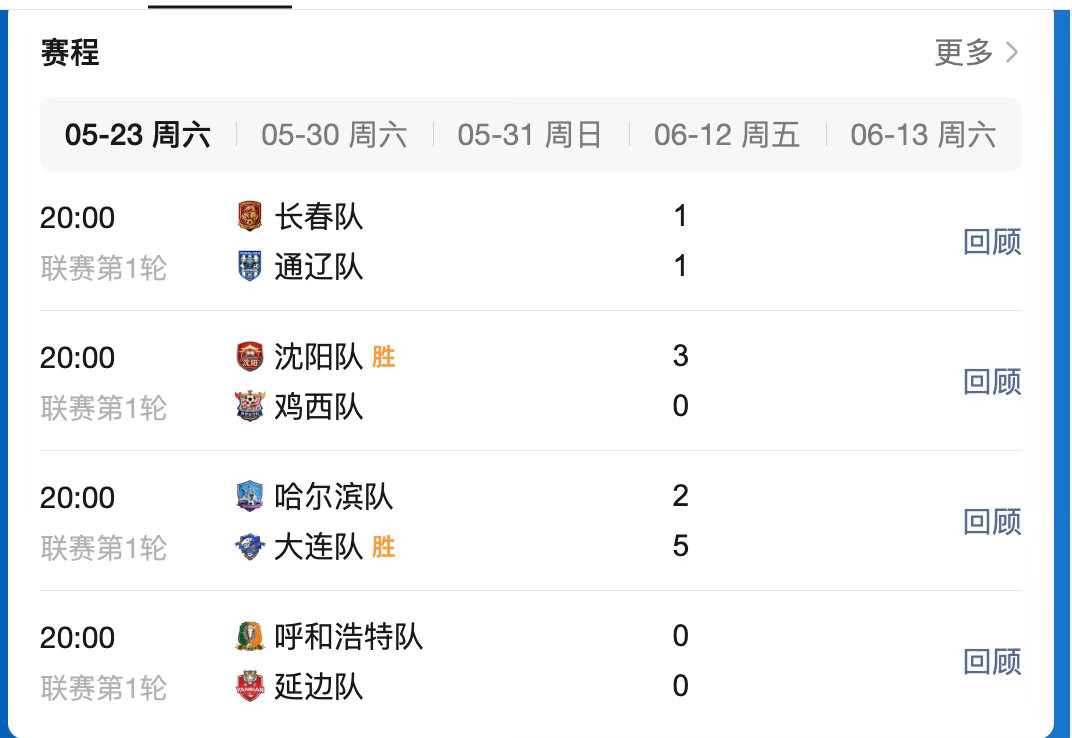View 回顾 for 哈尔滨队 vs 大连队
Viewport: 1072px width, 738px height.
992,522
